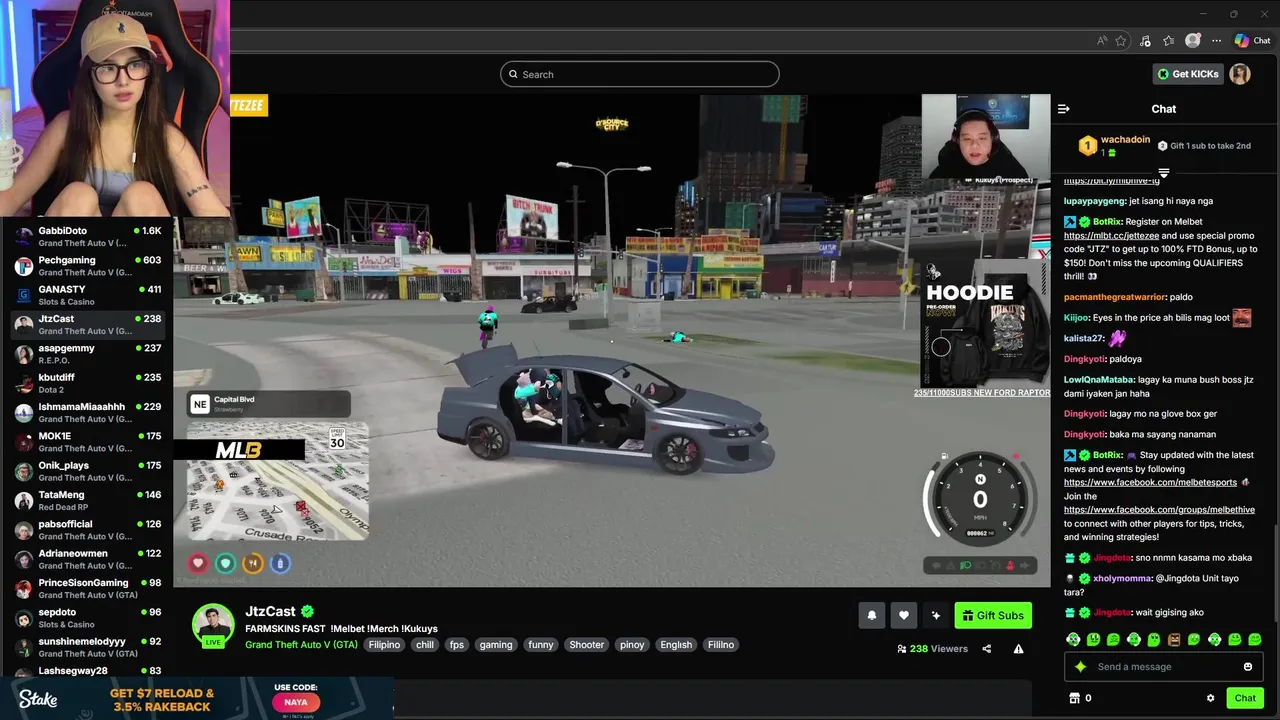Open Kick user profile avatar menu
Screen dimensions: 1280x720
1240,74
